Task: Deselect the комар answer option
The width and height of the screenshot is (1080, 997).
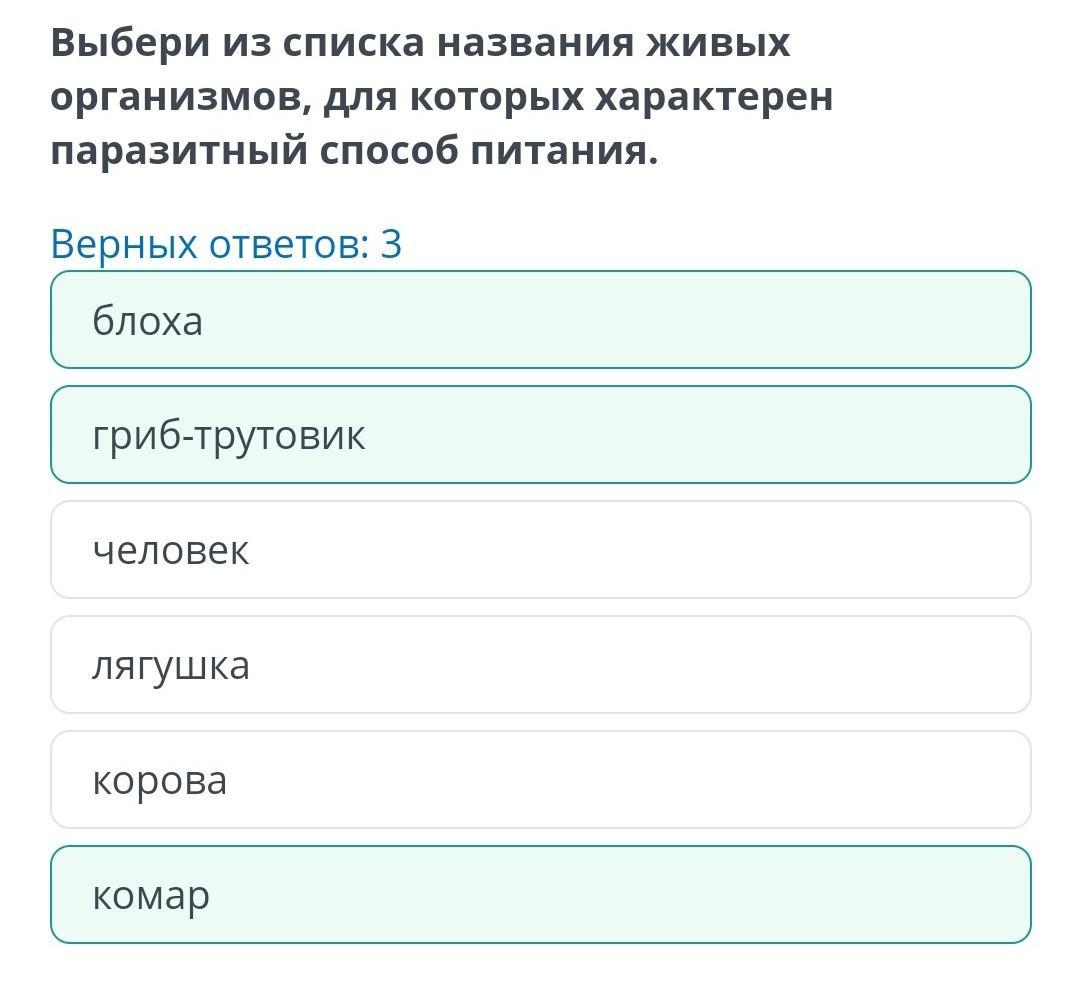Action: tap(541, 895)
